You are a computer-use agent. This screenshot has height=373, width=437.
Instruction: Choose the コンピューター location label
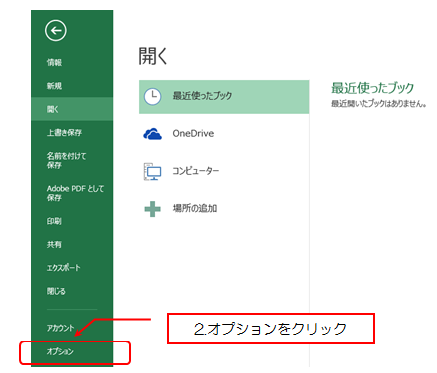coord(196,171)
